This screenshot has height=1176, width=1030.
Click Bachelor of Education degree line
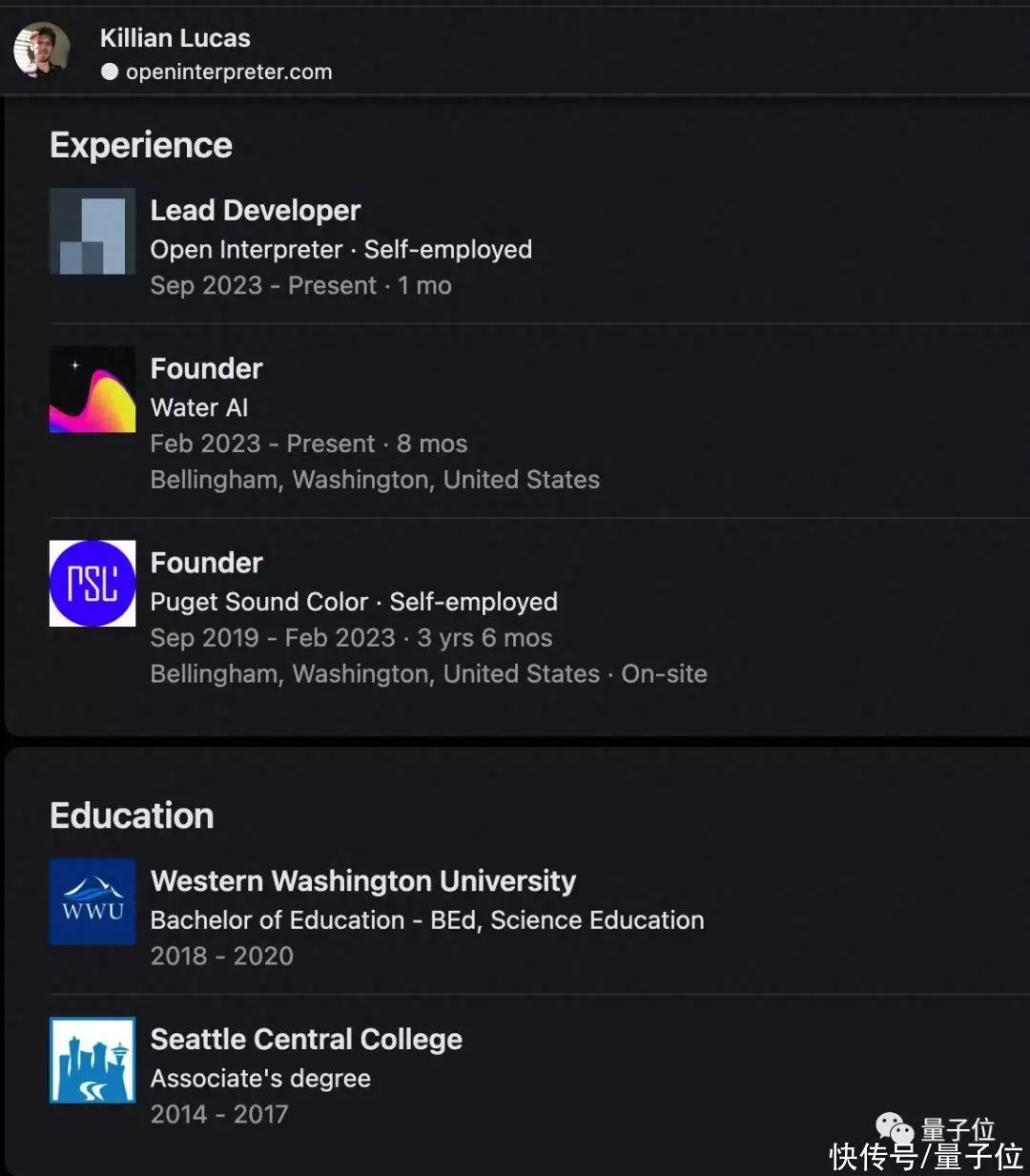427,919
